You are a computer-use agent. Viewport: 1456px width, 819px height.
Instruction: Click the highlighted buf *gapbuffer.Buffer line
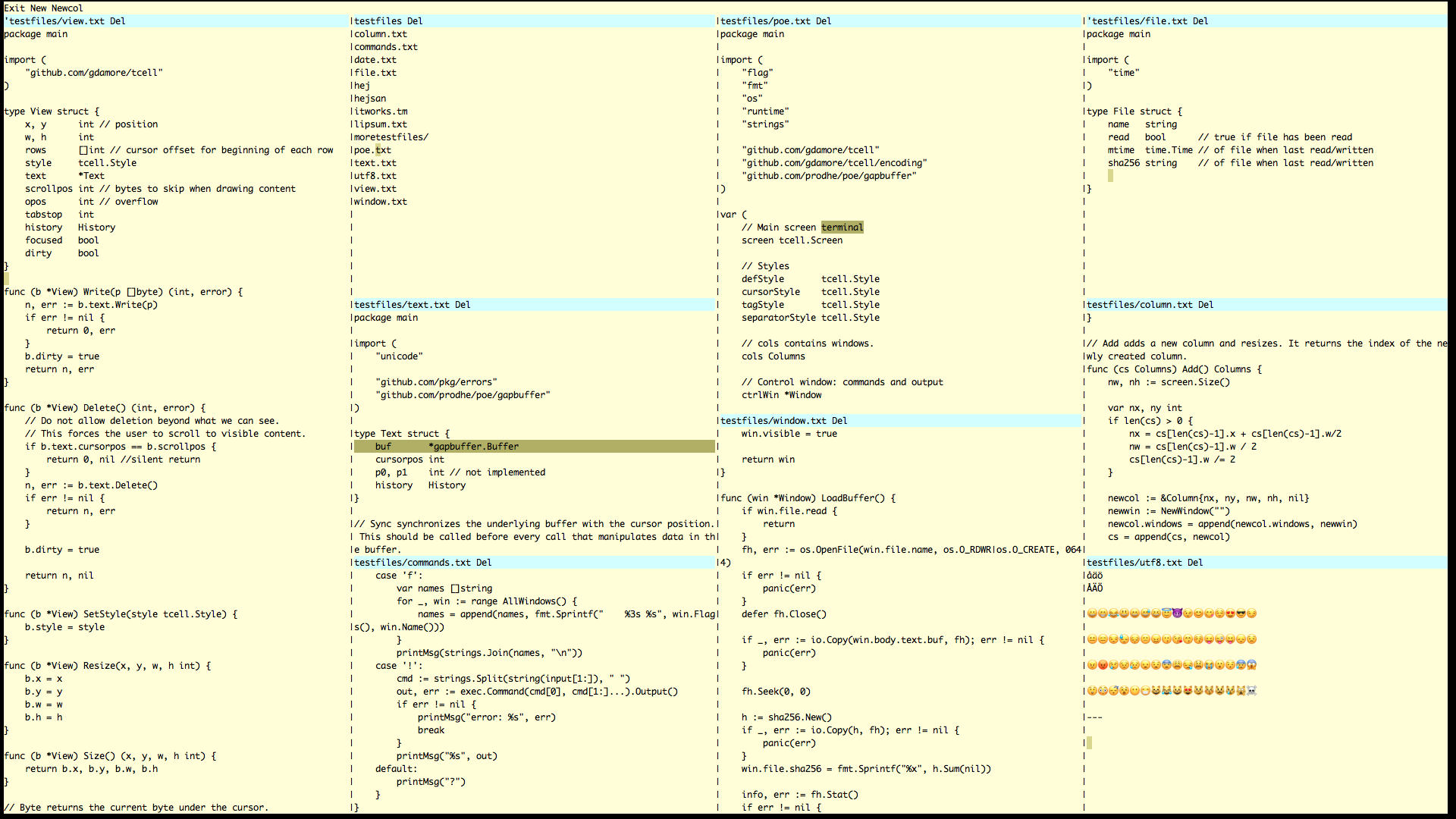447,447
